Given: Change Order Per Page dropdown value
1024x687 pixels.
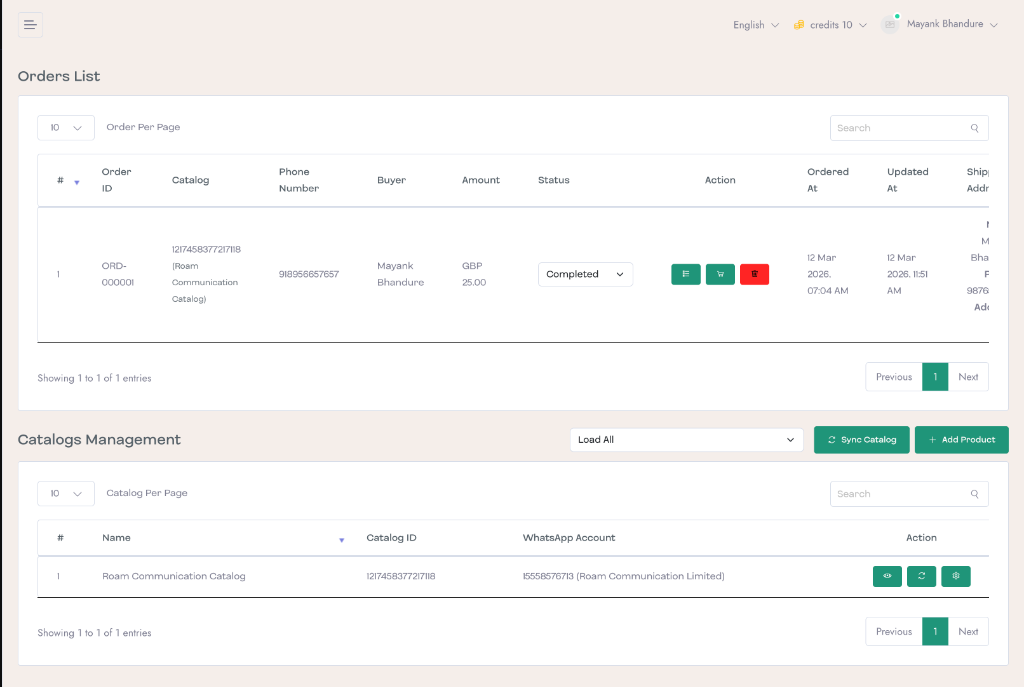Looking at the screenshot, I should click(x=66, y=128).
